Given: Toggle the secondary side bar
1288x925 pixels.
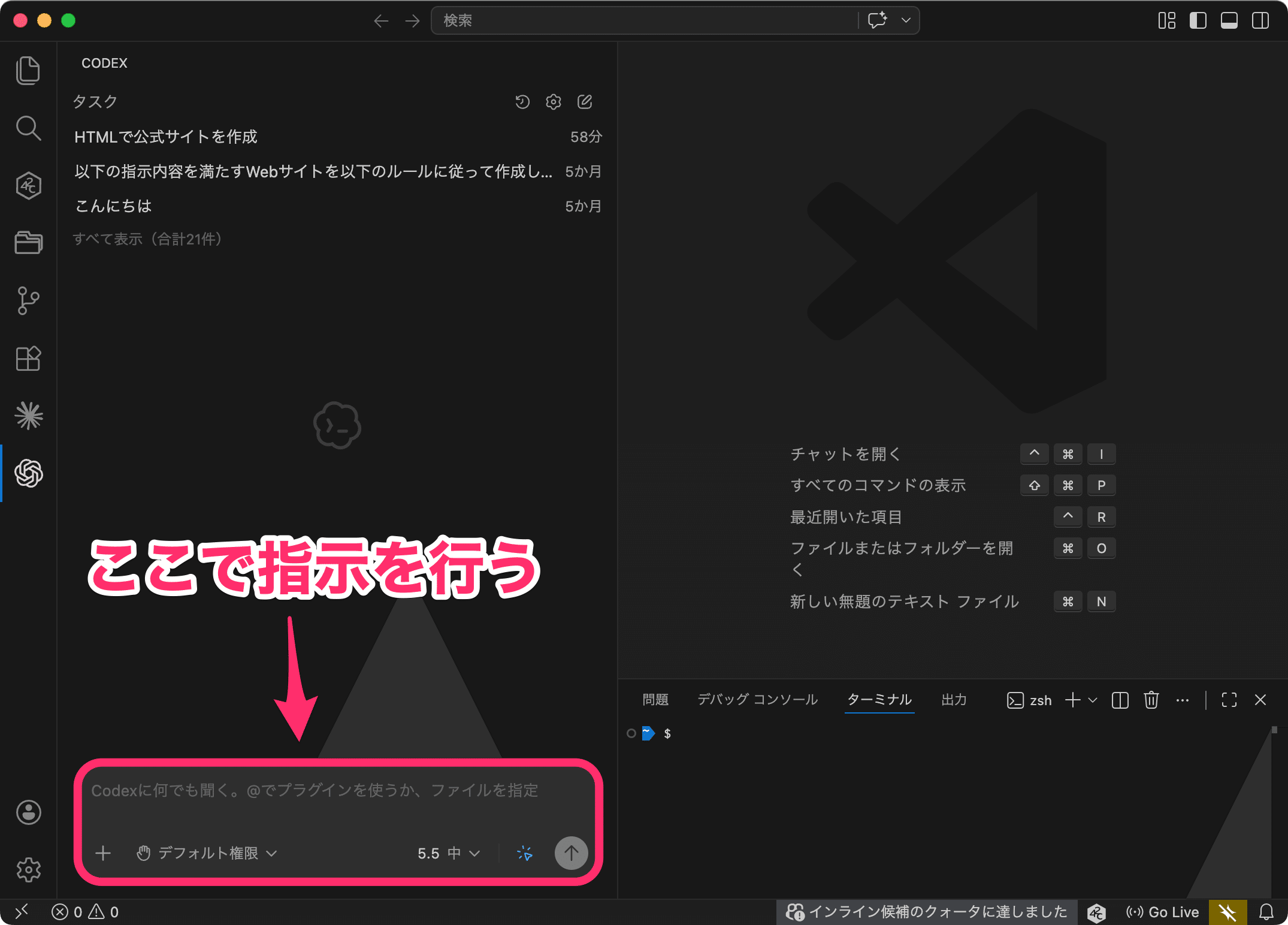Looking at the screenshot, I should [1260, 21].
